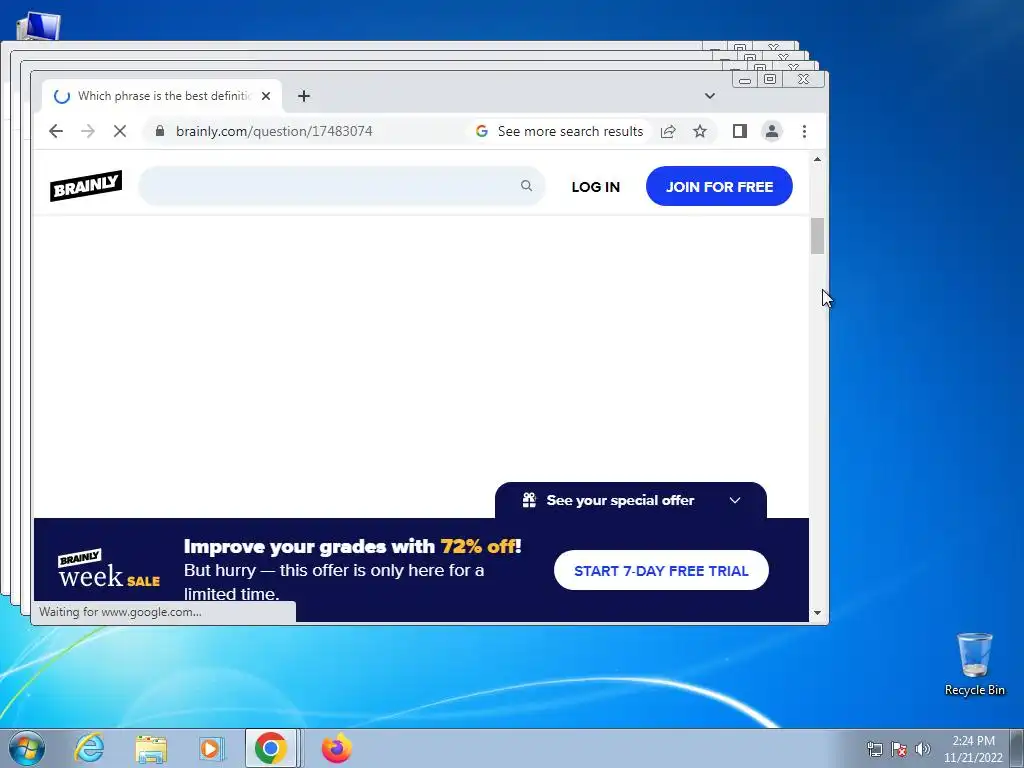Open Windows Explorer folder in taskbar
The image size is (1024, 768).
(x=151, y=748)
